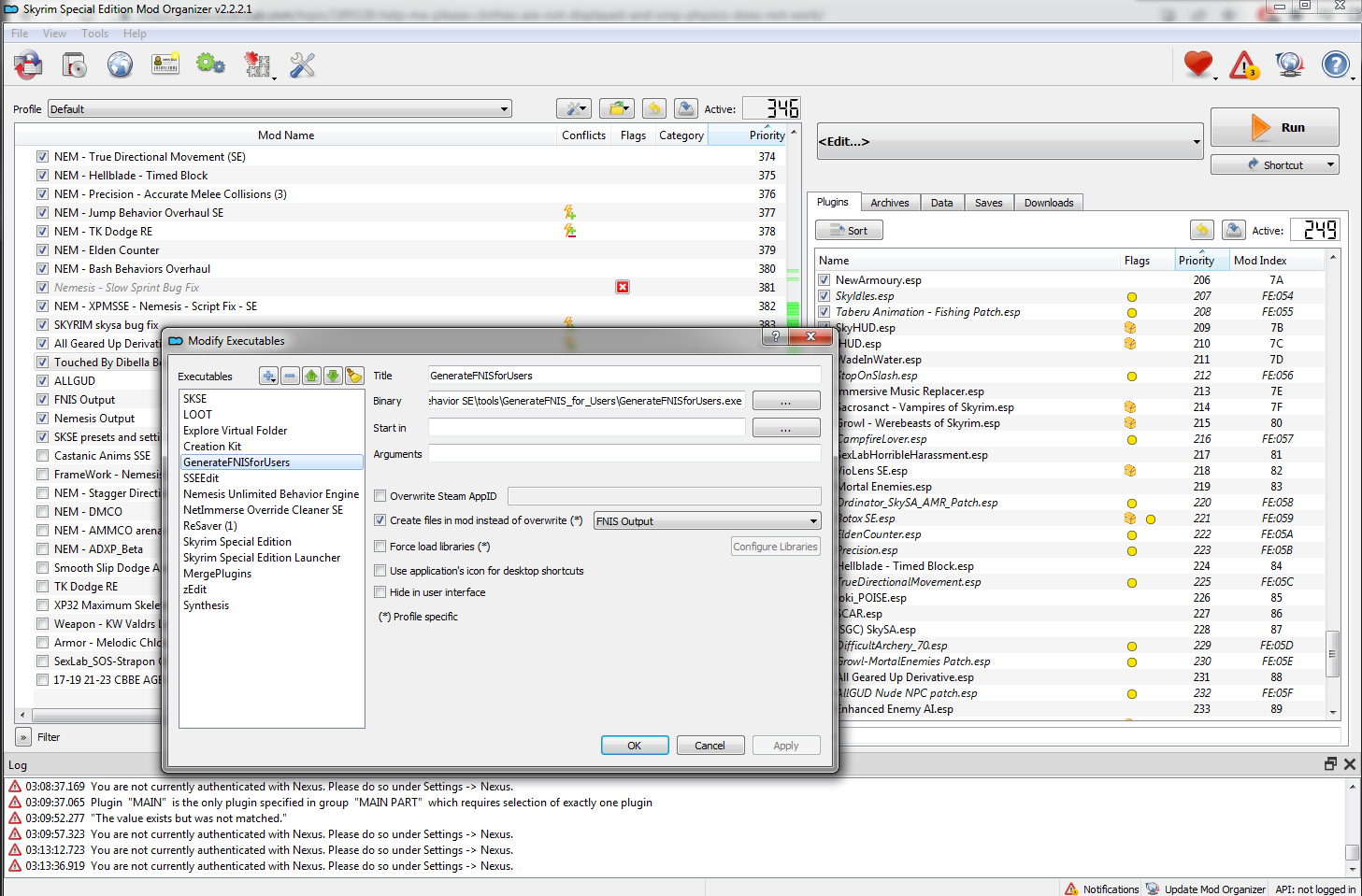Click the duplicate executable icon in dialog
The image size is (1362, 896).
[354, 376]
